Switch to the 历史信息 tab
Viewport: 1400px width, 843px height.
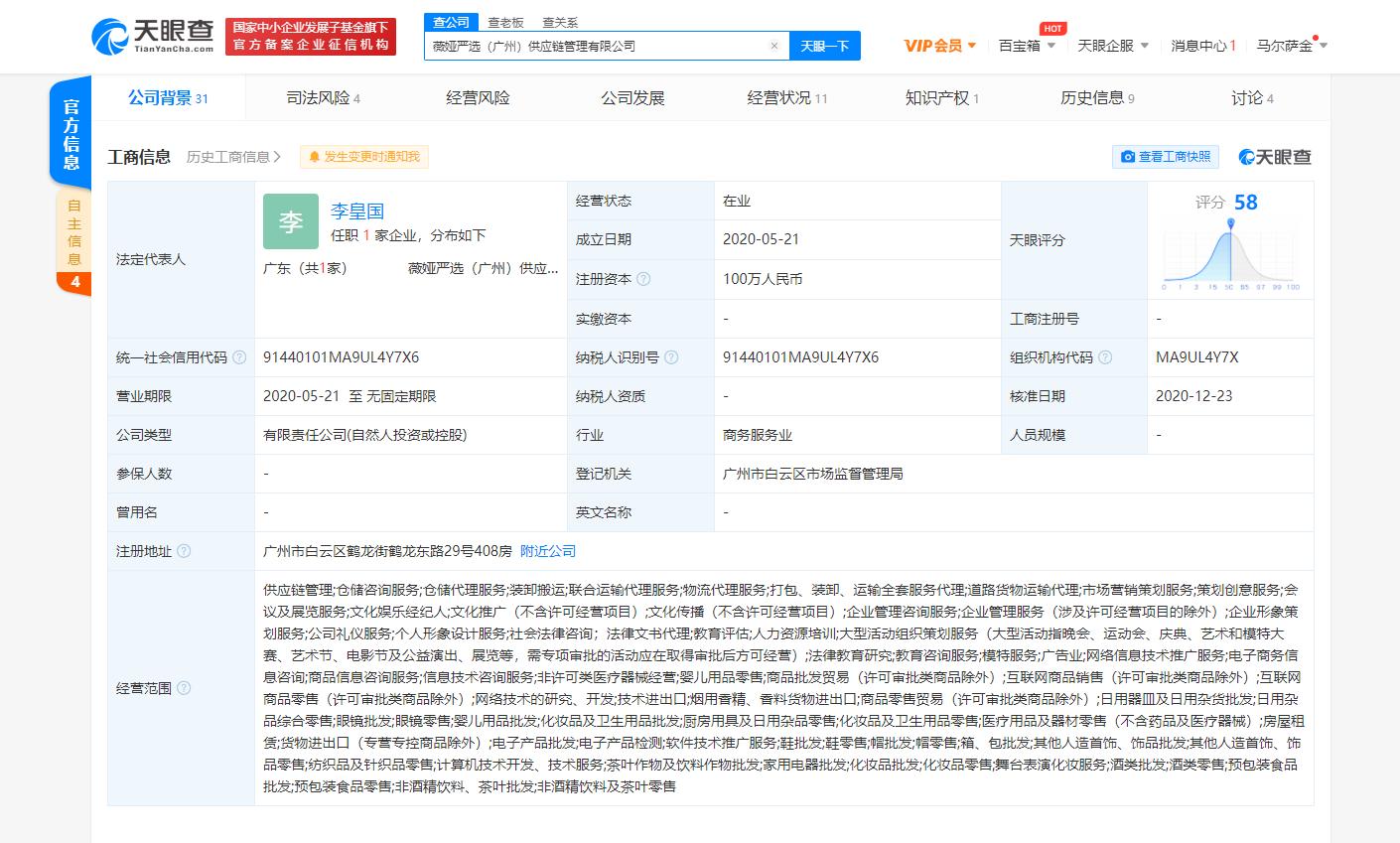click(1097, 97)
